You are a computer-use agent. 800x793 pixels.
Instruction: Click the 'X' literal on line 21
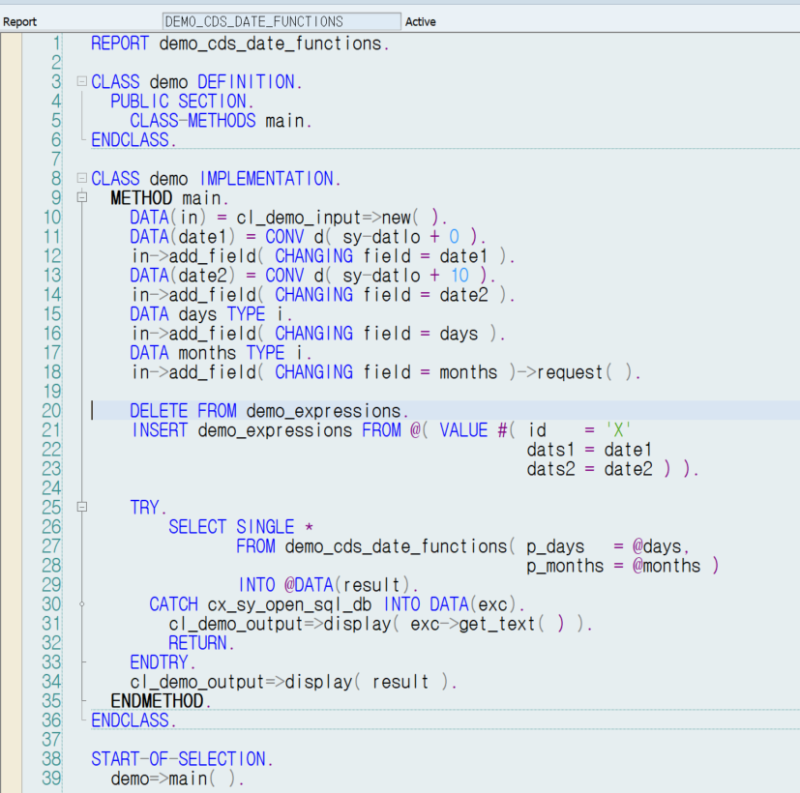coord(619,430)
